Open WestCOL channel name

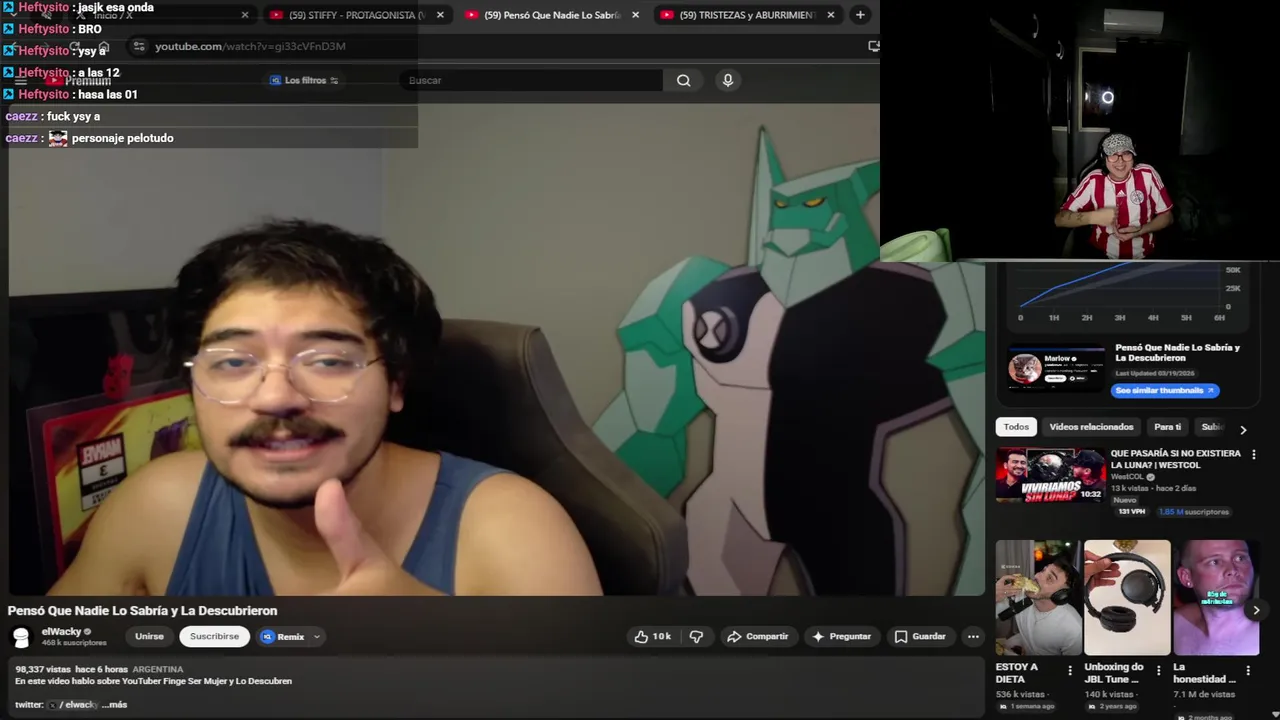(1127, 477)
